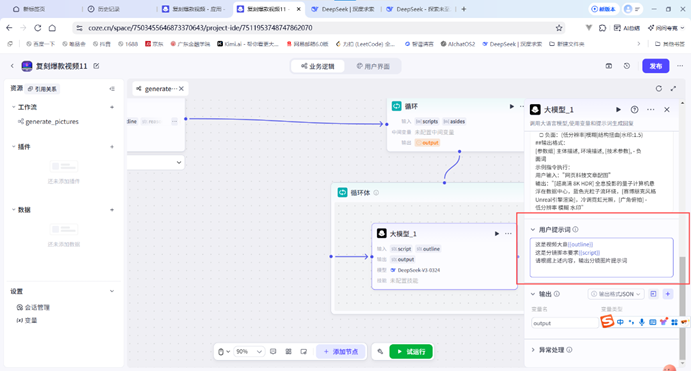
Task: Open help for the 大模型_1 panel
Action: 635,110
